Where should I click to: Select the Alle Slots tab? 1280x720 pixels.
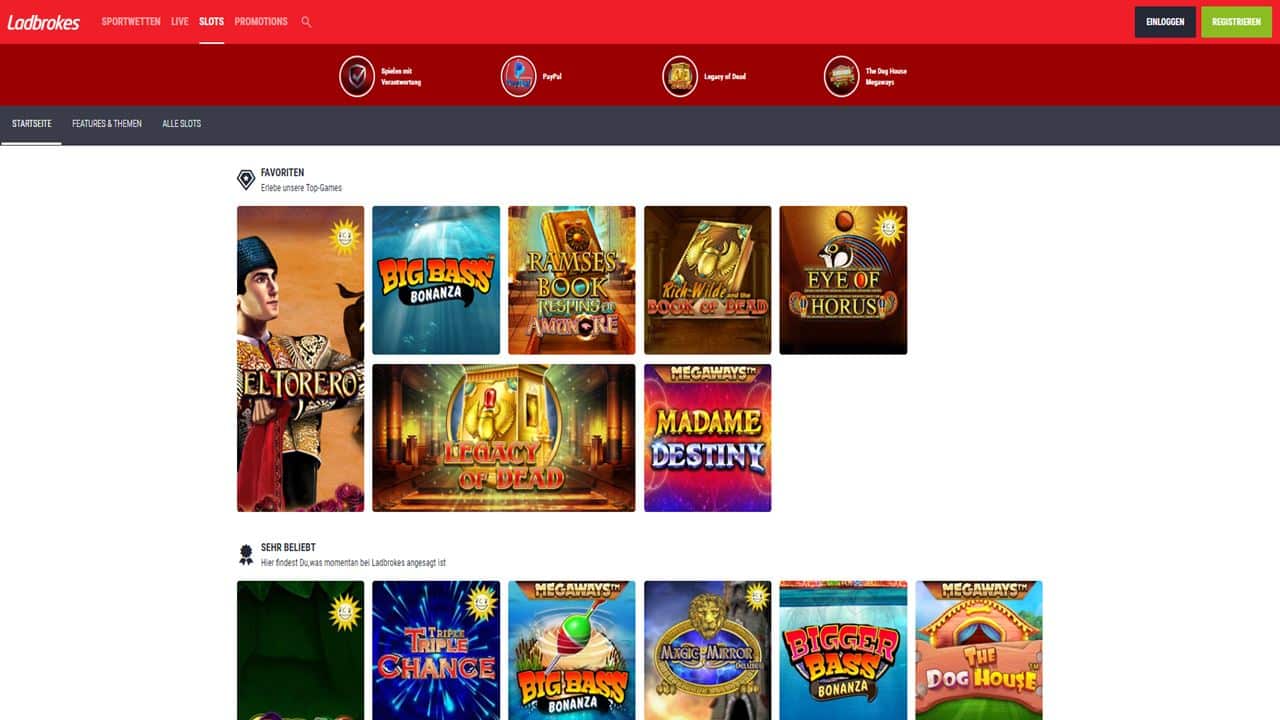click(x=182, y=124)
